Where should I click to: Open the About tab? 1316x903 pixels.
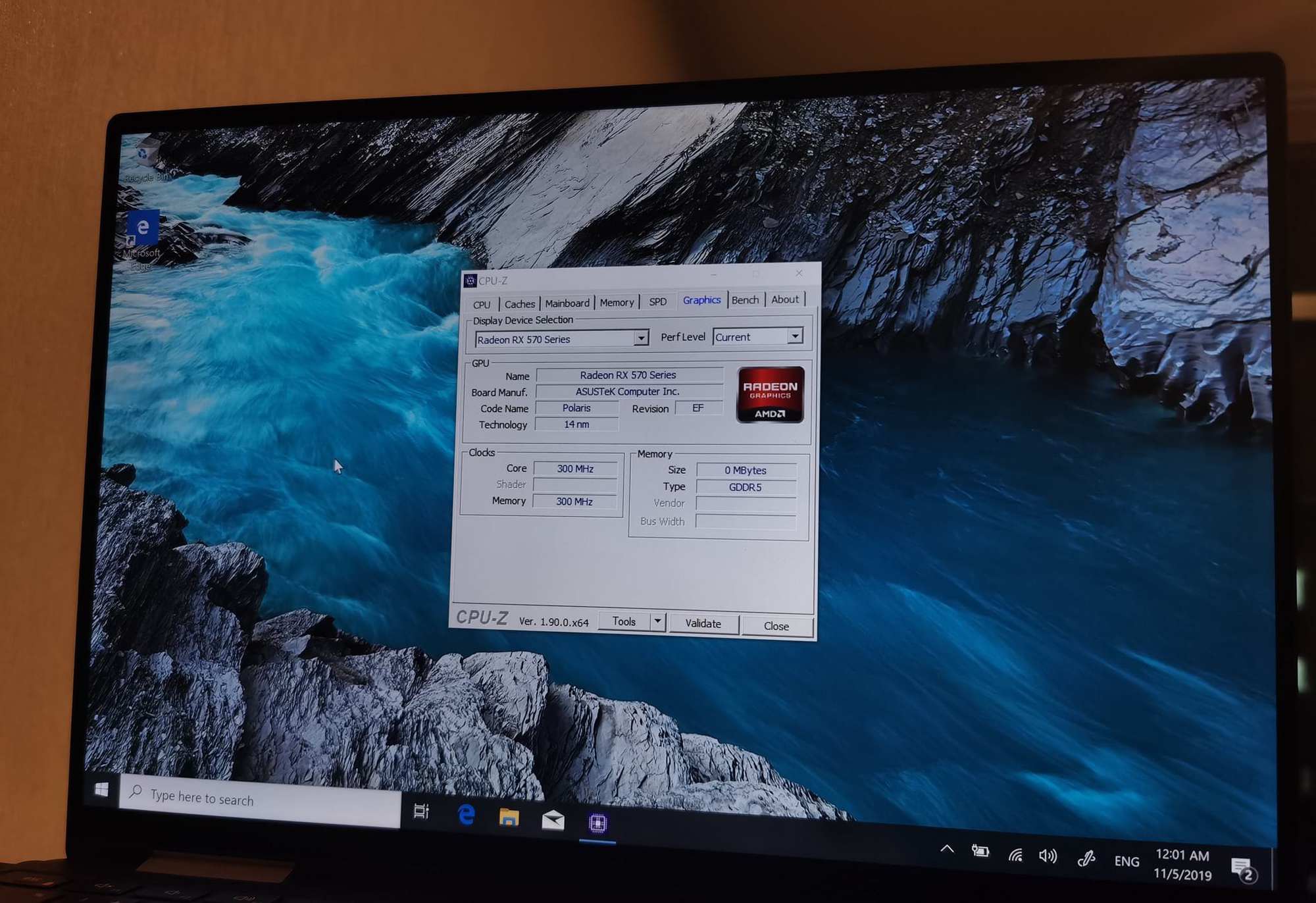tap(785, 299)
